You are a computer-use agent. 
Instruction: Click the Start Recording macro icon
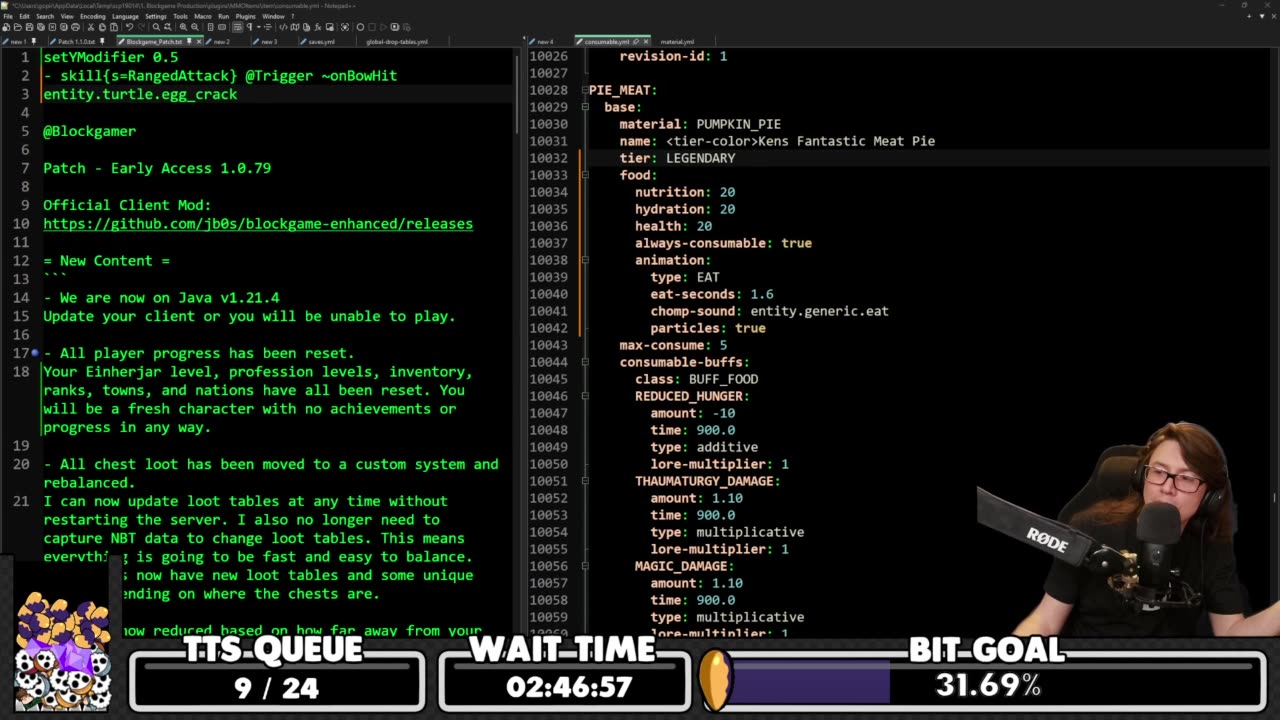point(360,27)
